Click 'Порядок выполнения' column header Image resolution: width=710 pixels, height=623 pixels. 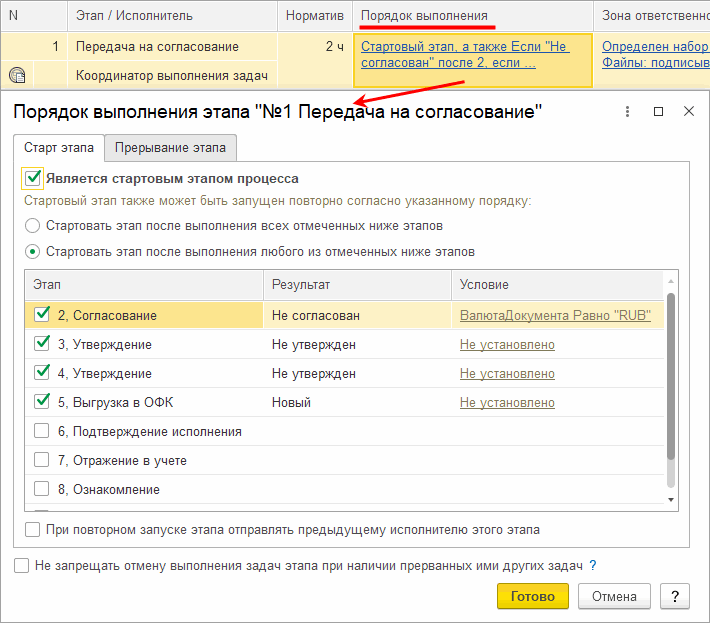point(424,16)
